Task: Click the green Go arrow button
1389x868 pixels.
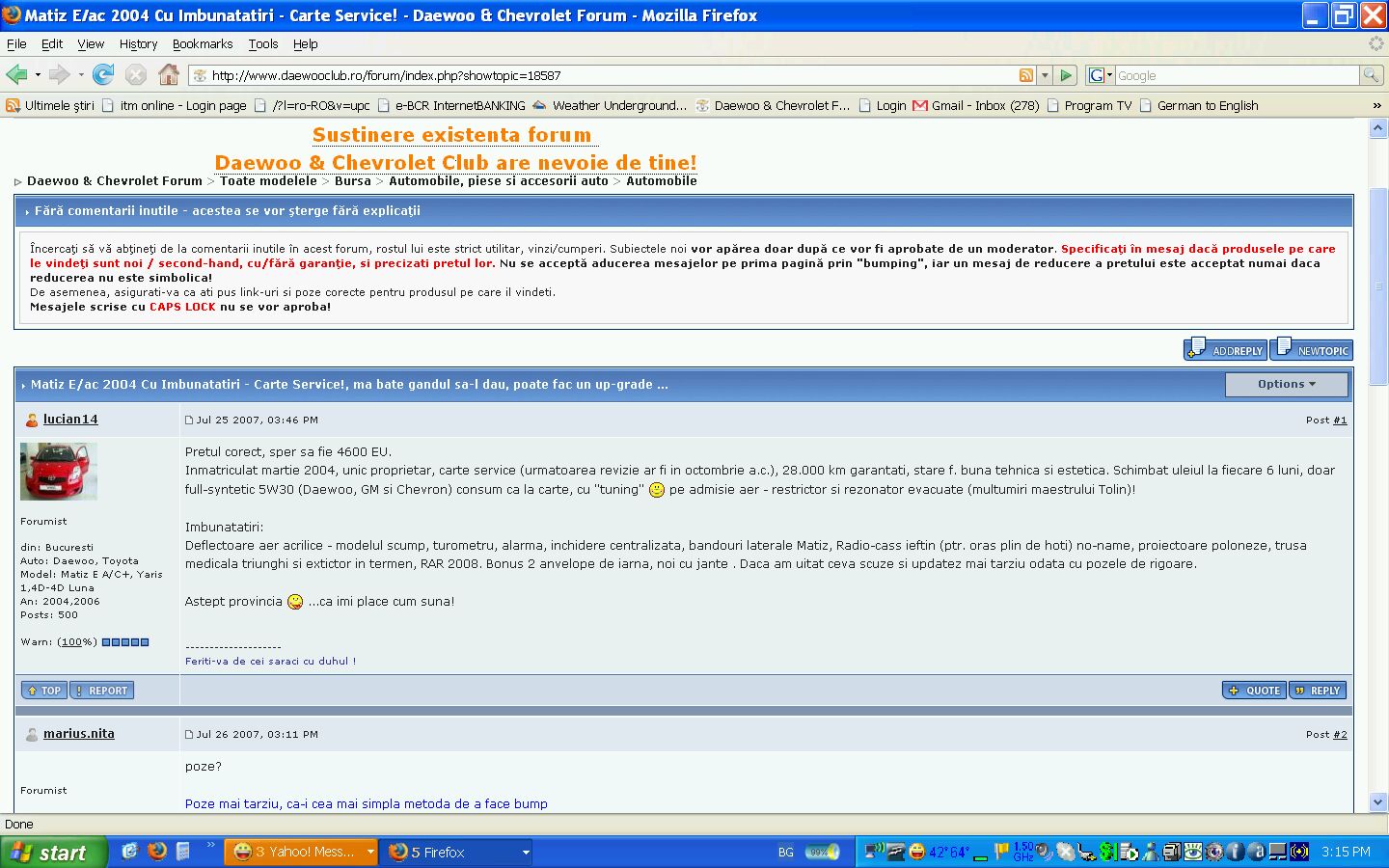Action: 1066,75
